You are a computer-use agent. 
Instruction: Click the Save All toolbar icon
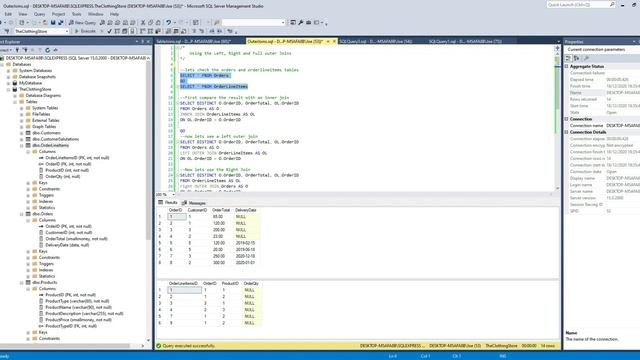pos(61,22)
